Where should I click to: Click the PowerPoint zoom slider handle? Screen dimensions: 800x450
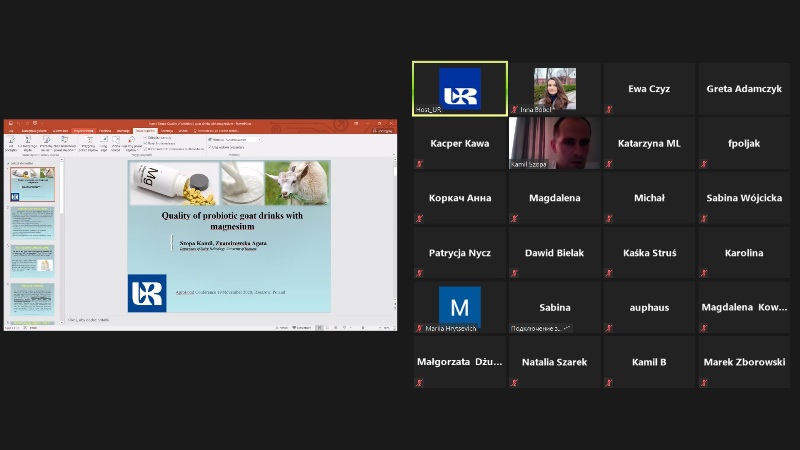click(x=363, y=328)
